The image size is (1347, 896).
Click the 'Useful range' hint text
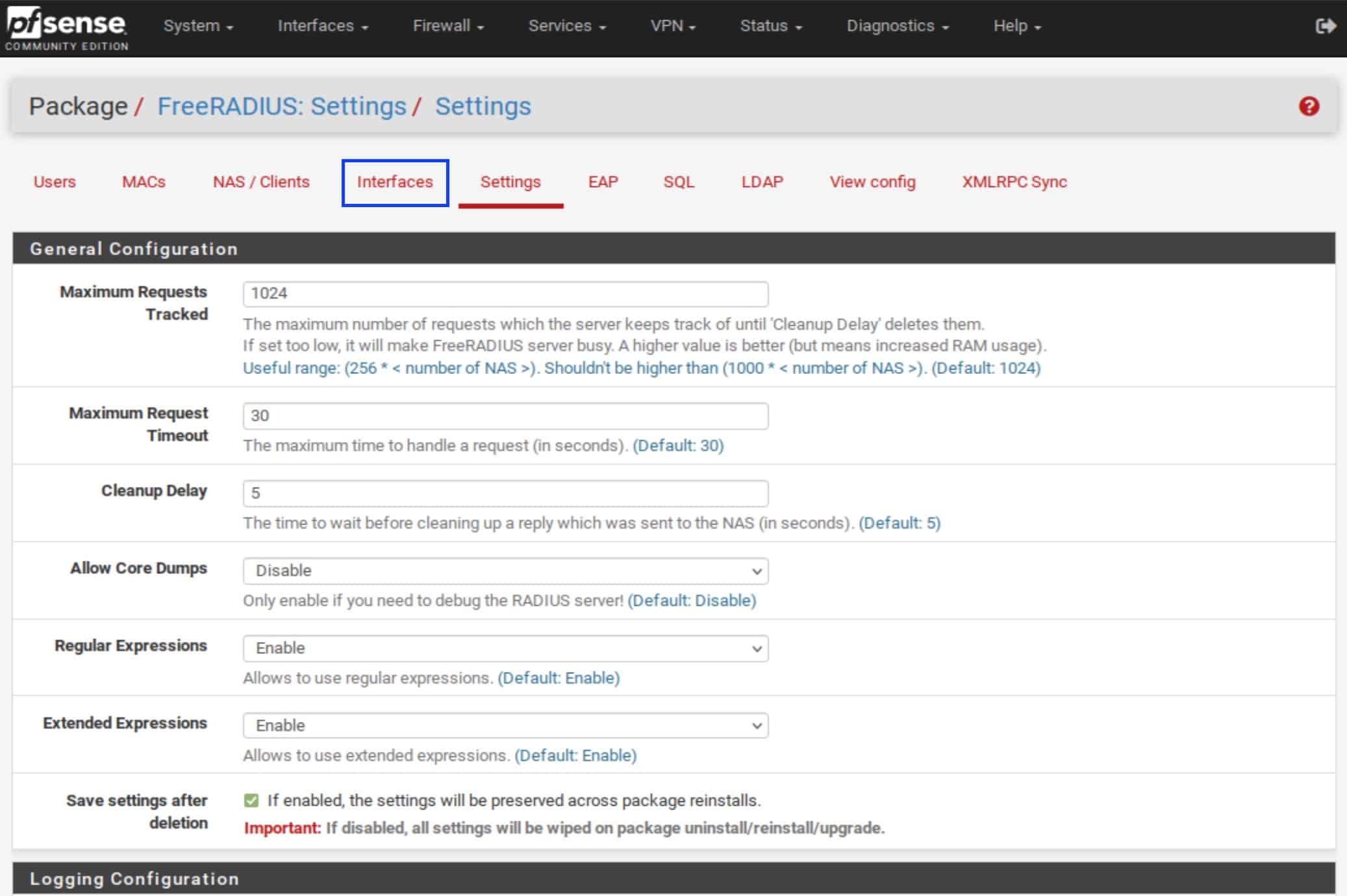tap(642, 368)
